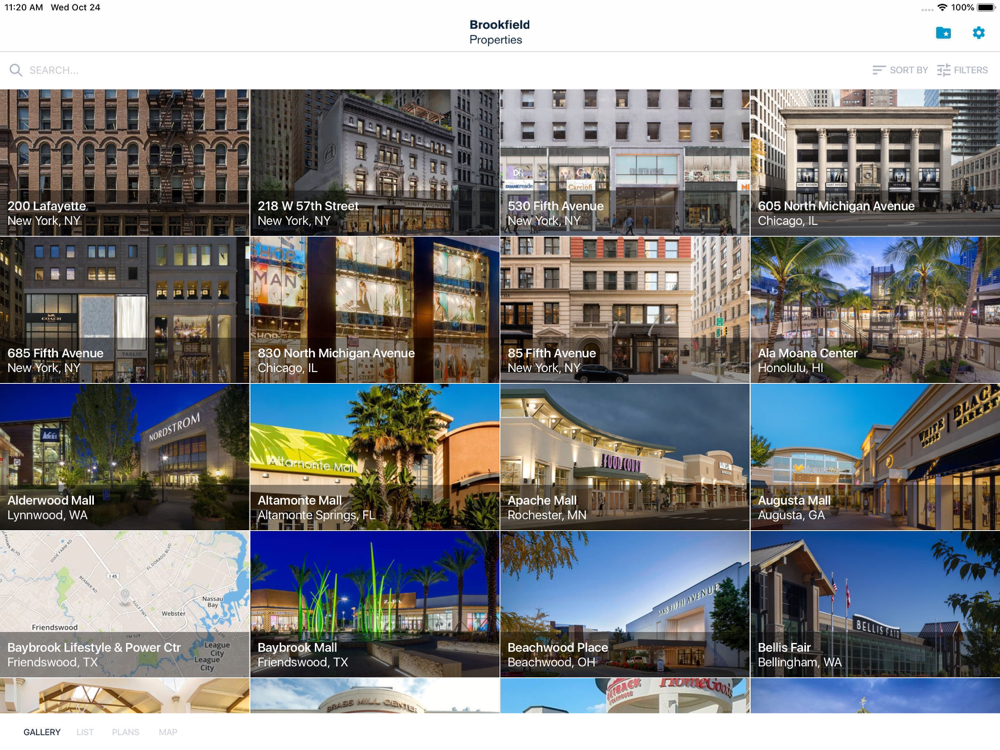Switch to the Gallery tab
1000x750 pixels.
[x=42, y=732]
